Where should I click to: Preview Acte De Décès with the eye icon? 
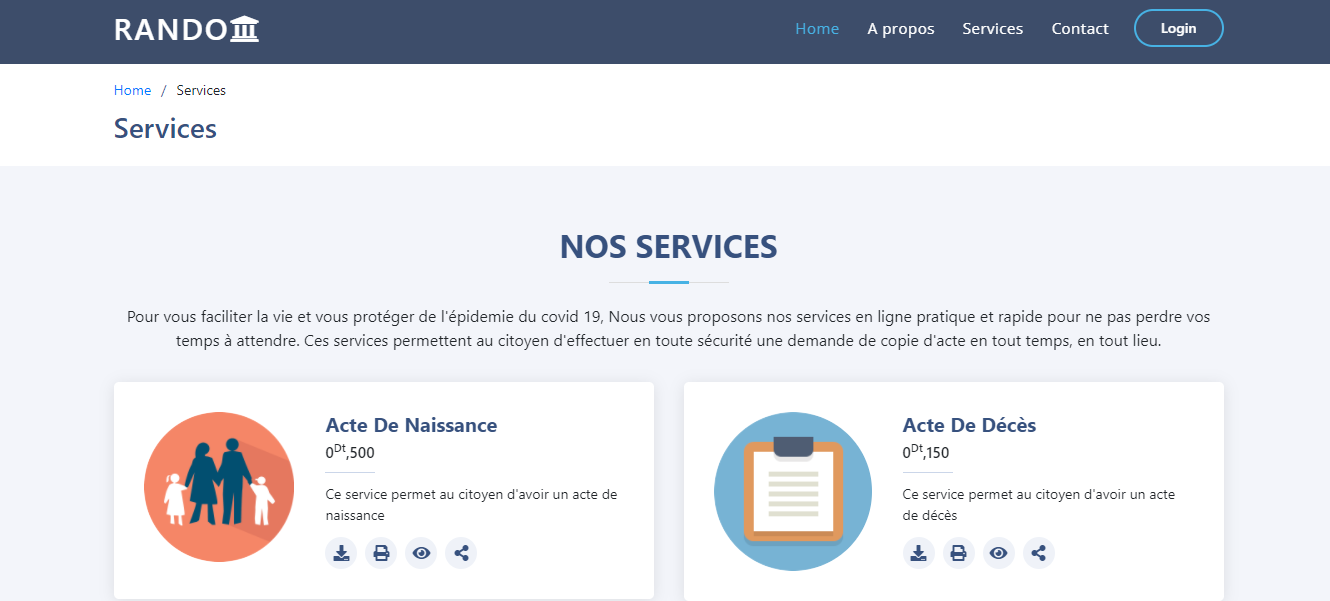point(998,552)
